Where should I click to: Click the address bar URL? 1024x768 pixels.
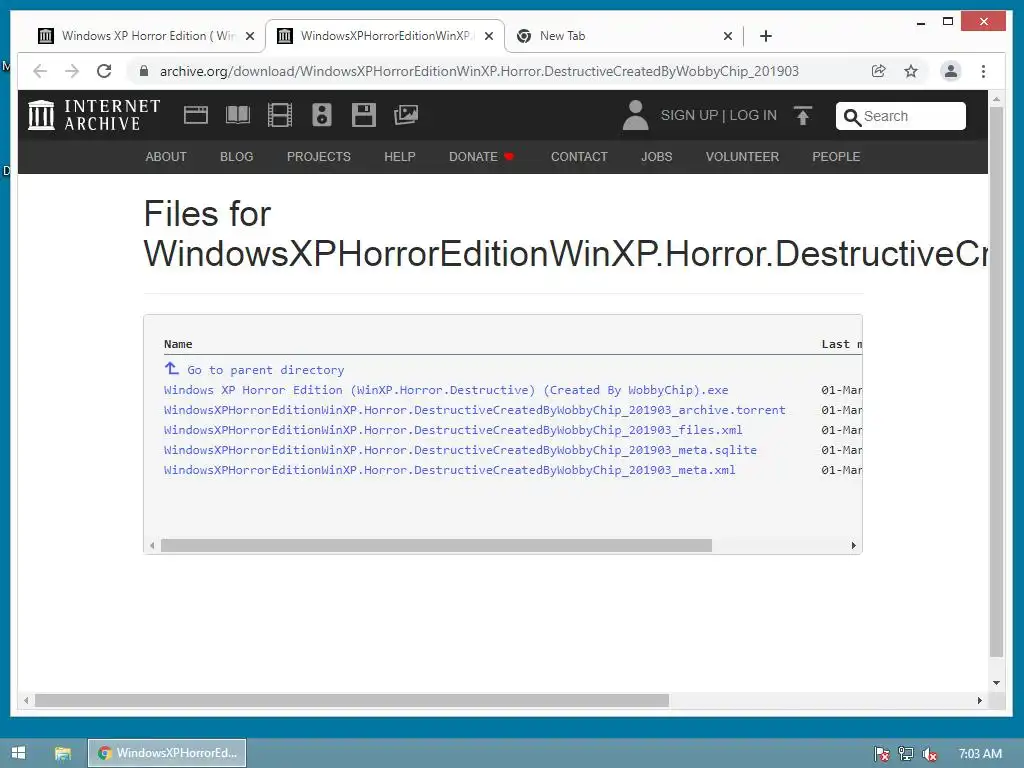coord(479,71)
